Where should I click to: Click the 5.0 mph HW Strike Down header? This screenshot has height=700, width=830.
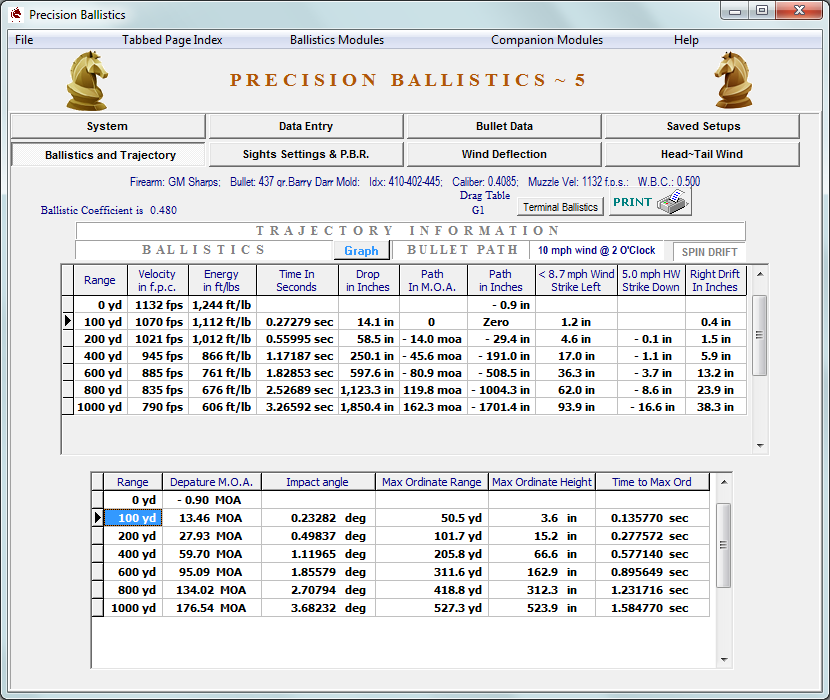pos(651,280)
